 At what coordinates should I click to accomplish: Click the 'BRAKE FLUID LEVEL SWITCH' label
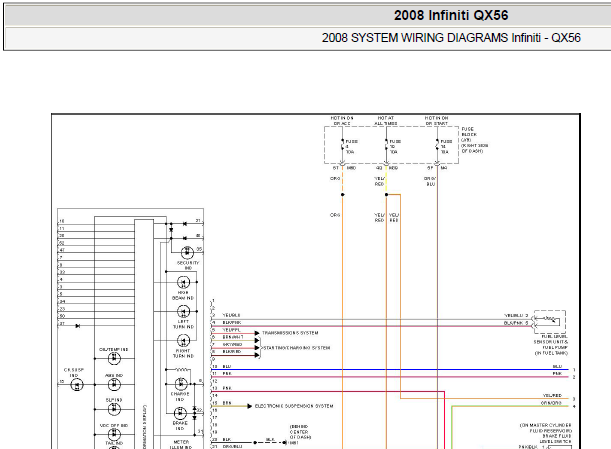pyautogui.click(x=557, y=439)
